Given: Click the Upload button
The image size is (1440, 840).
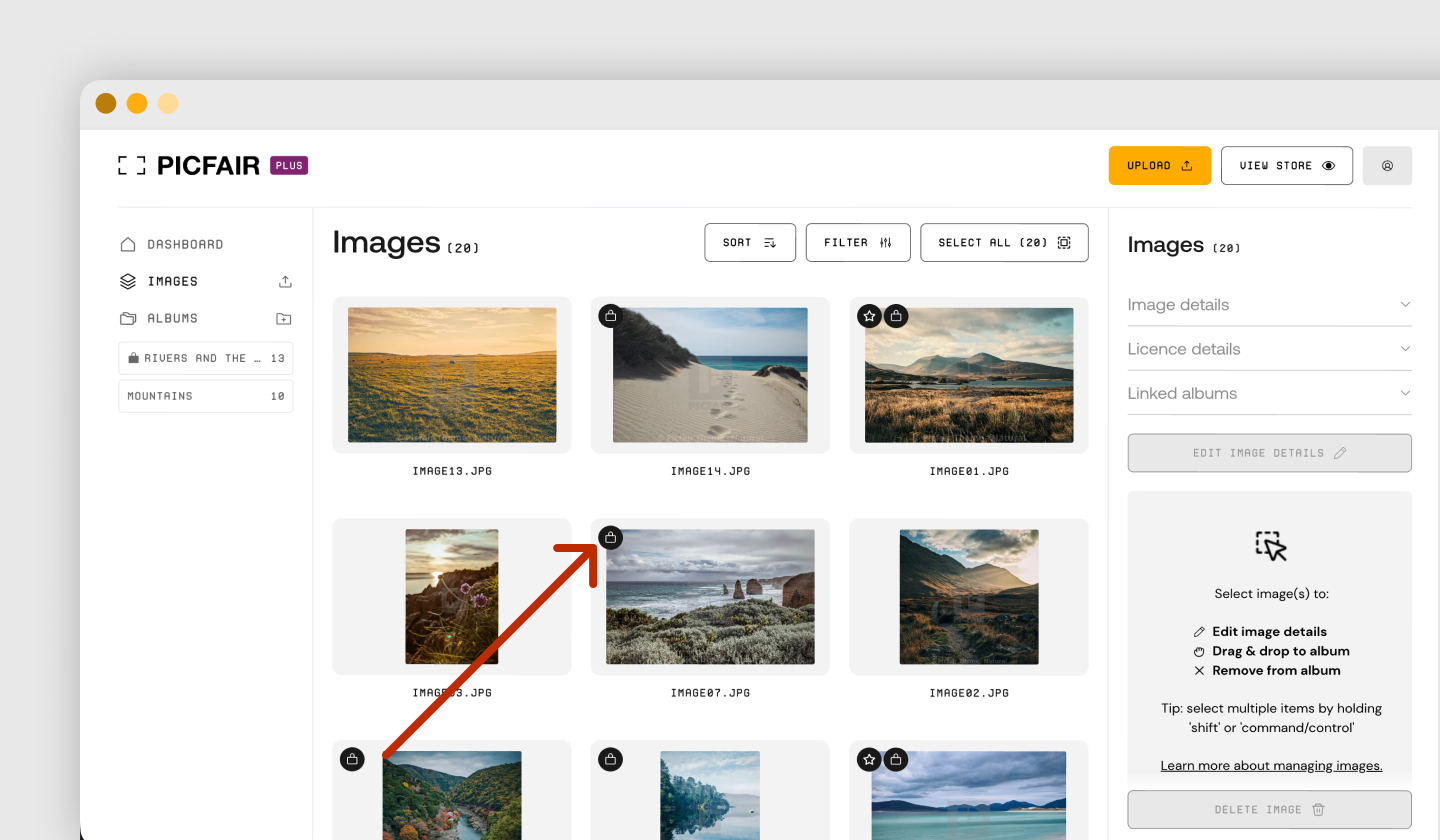Looking at the screenshot, I should click(1160, 166).
